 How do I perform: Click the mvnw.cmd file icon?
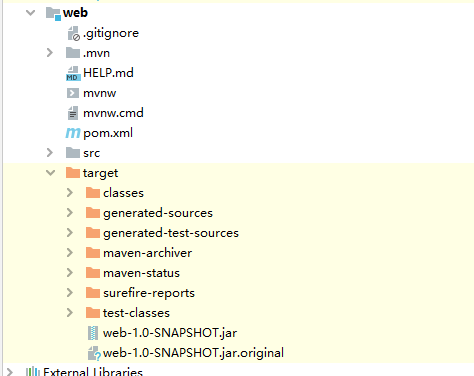click(x=73, y=113)
